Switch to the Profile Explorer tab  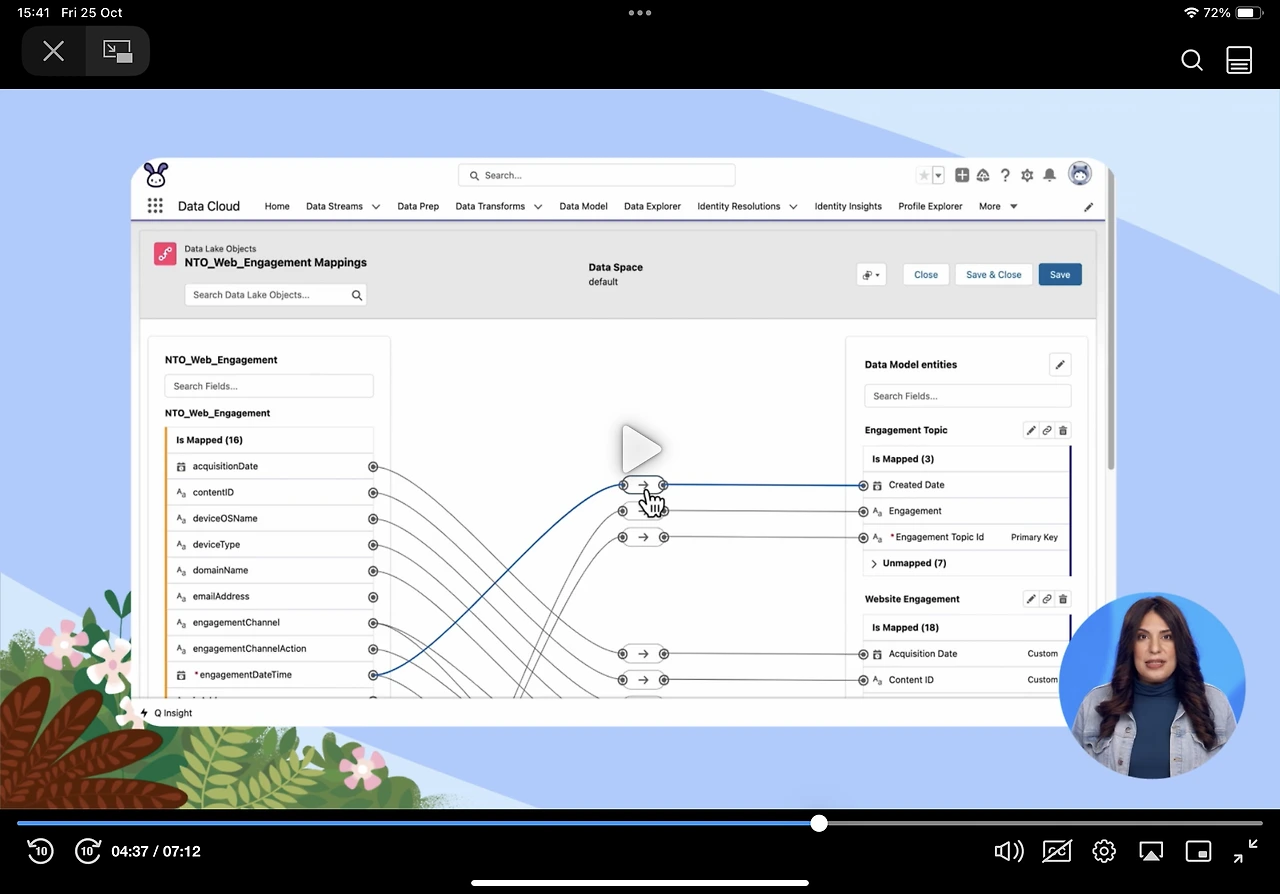click(930, 206)
